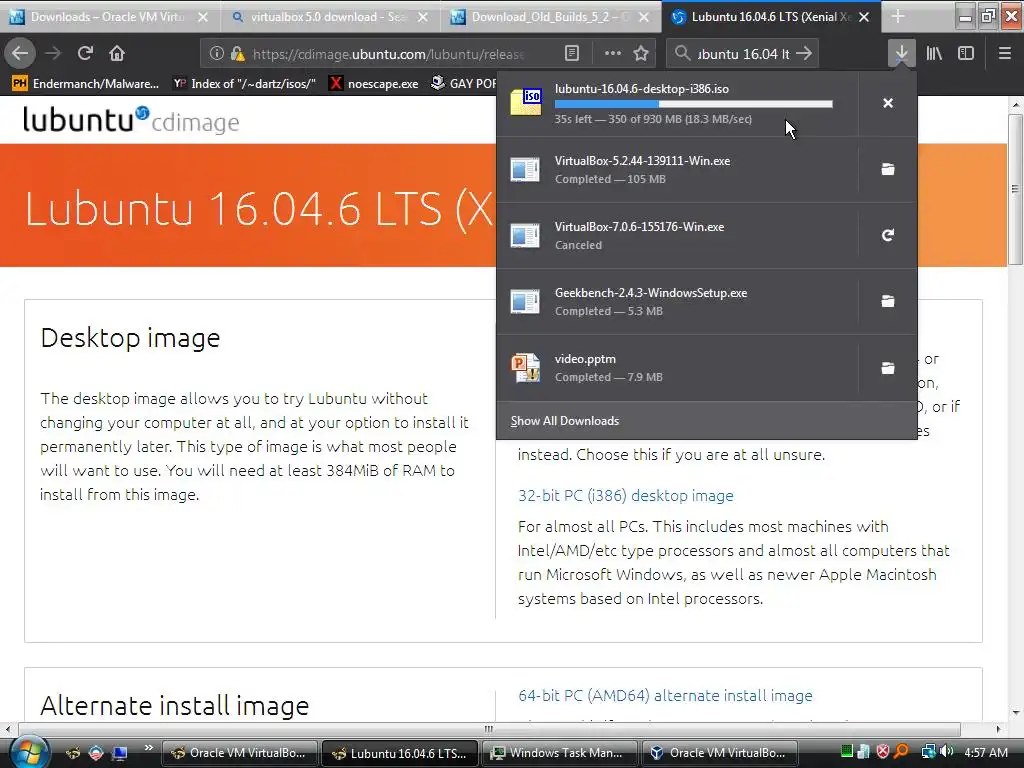Switch to virtualbox 5.0 download search tab
Screen dimensions: 1024x768
328,17
